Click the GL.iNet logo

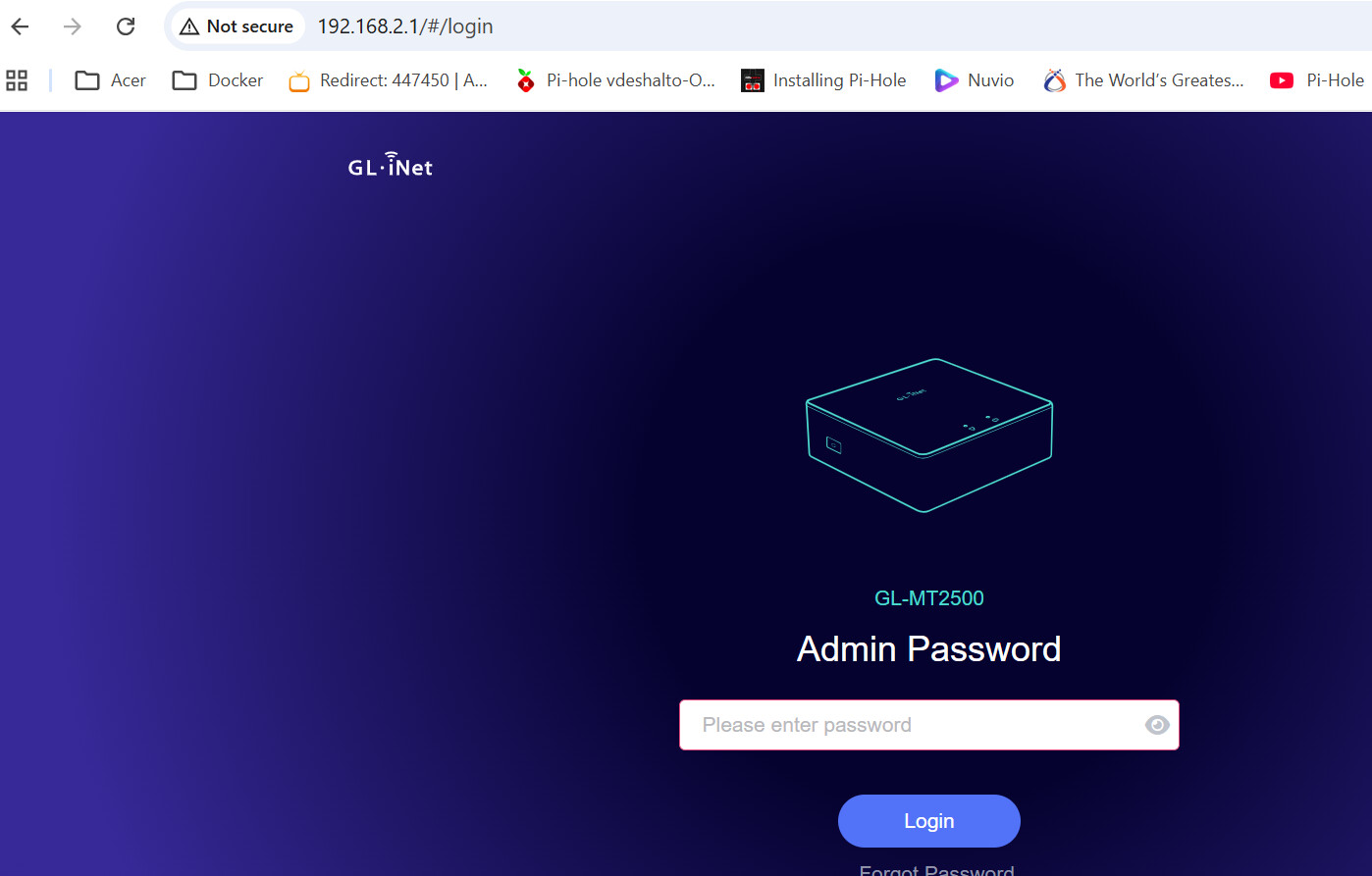pyautogui.click(x=391, y=165)
